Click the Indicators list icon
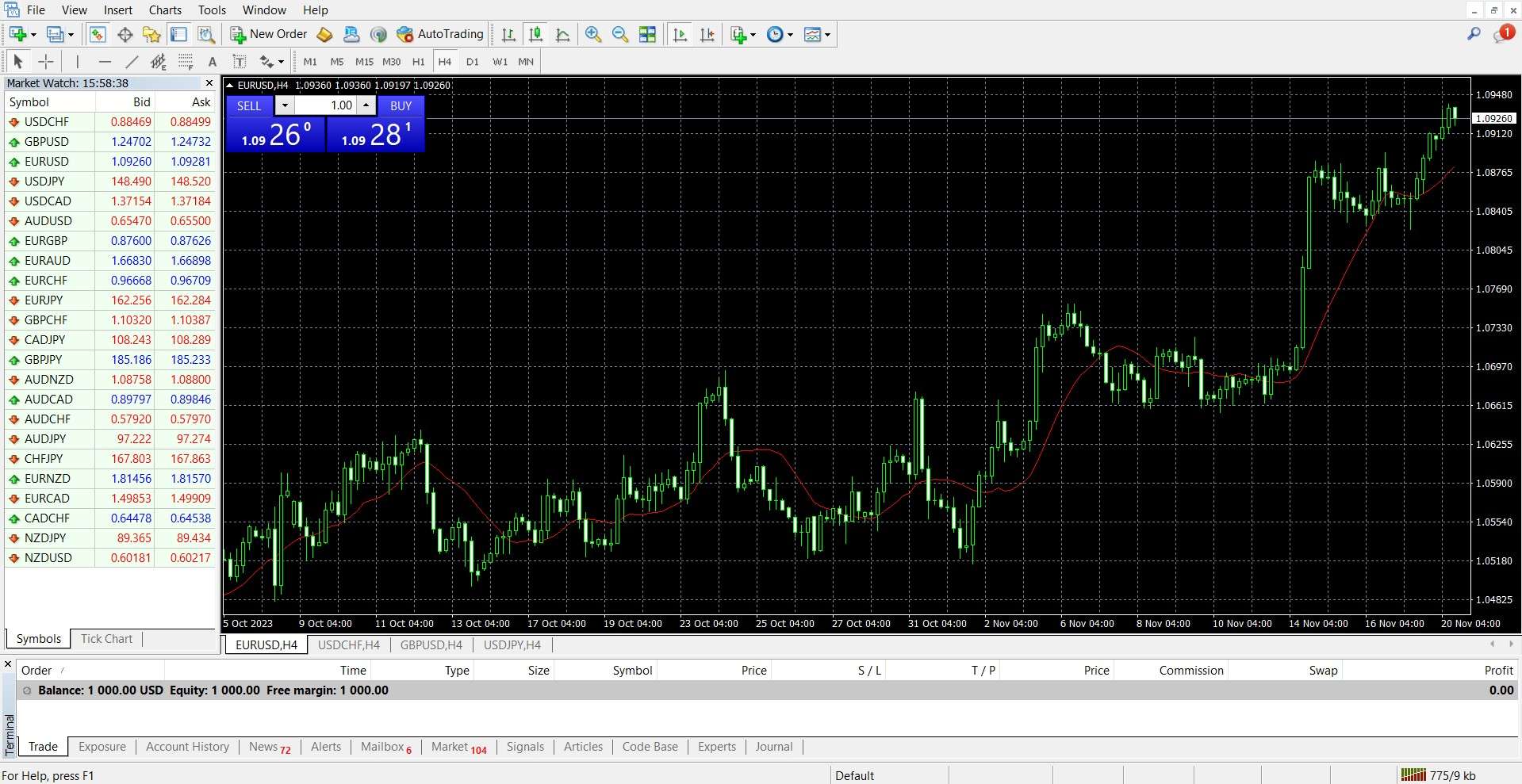Screen dimensions: 1522x784 pos(738,34)
